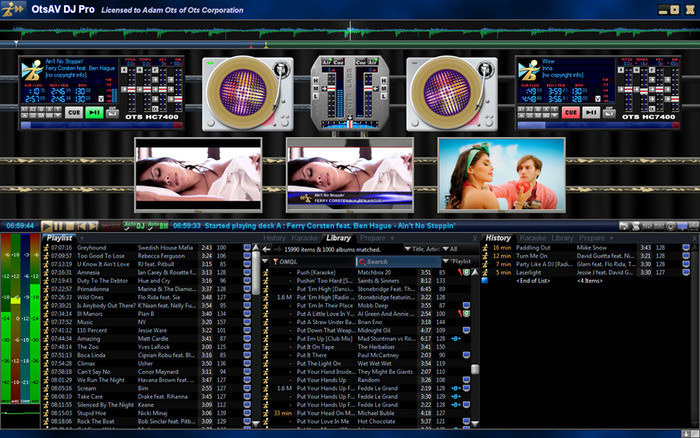Click the out/eject button on deck A
Viewport: 700px width, 438px height.
click(112, 113)
